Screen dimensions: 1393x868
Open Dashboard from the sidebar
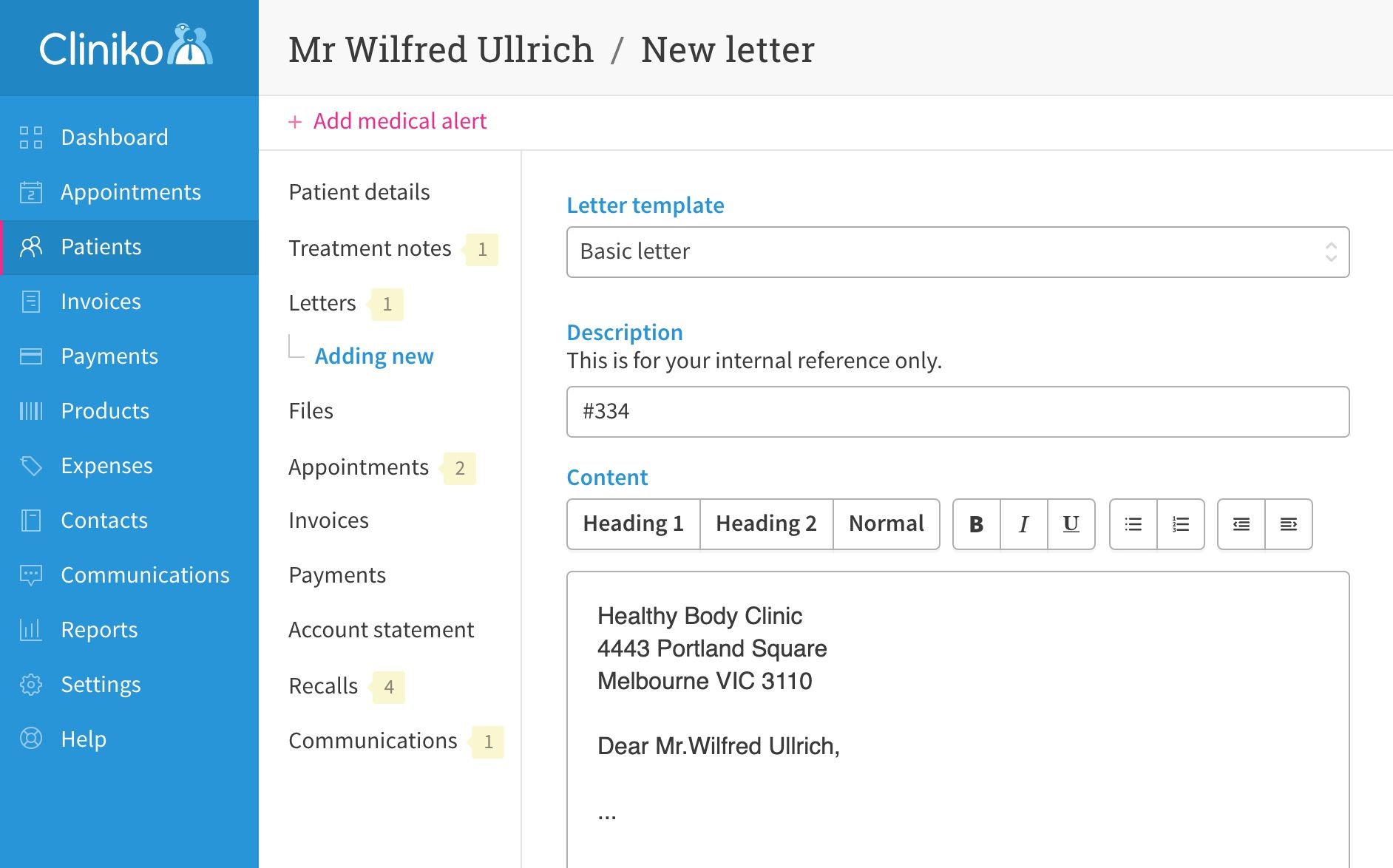coord(114,138)
